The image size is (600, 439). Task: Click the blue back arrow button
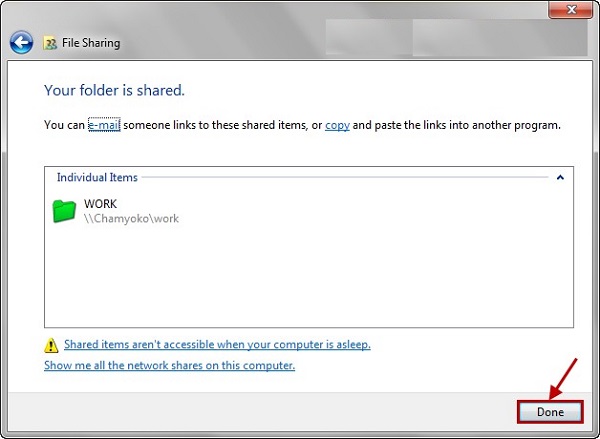pyautogui.click(x=21, y=43)
